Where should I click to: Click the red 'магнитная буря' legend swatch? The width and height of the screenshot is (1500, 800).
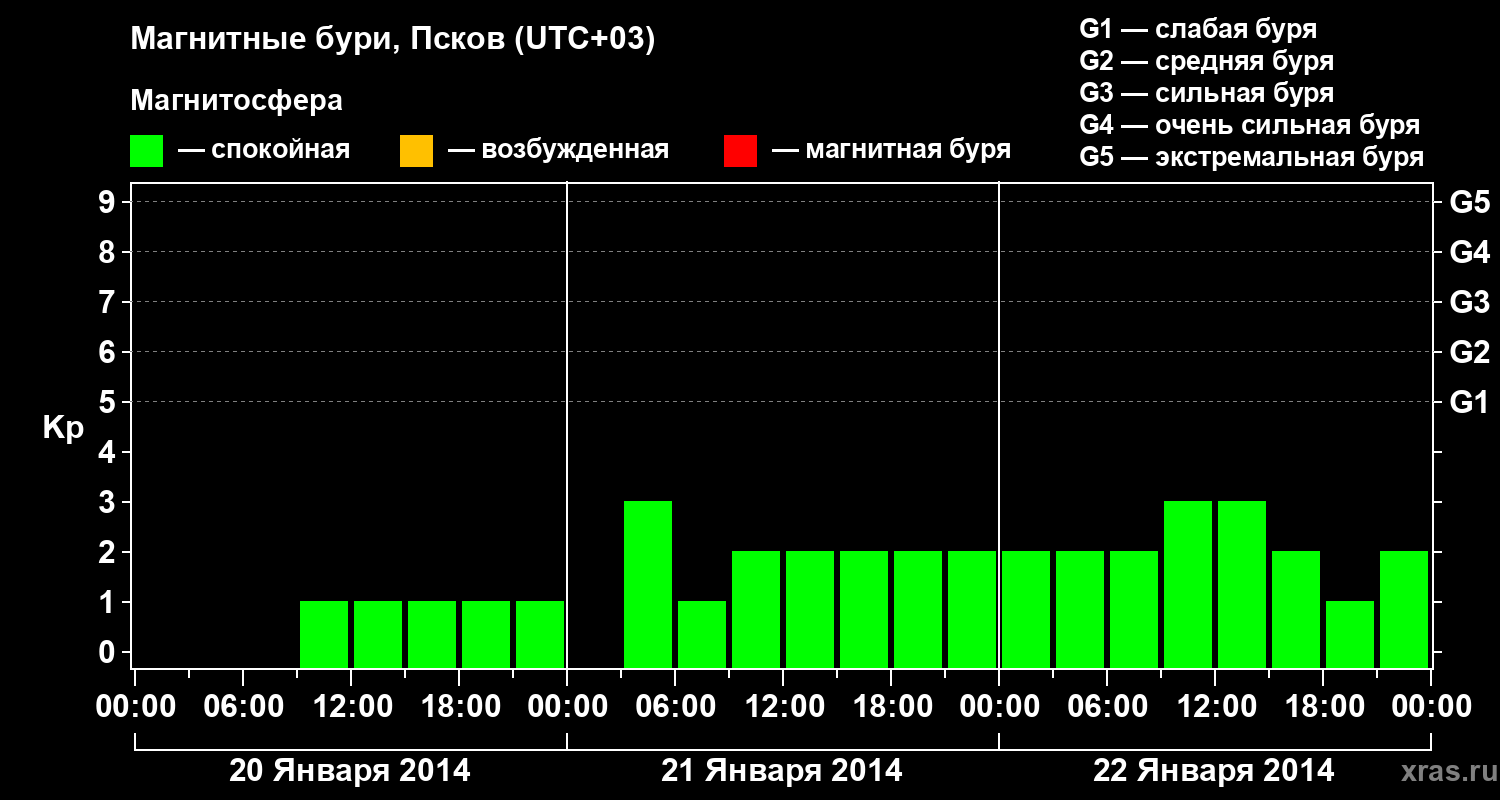coord(740,151)
